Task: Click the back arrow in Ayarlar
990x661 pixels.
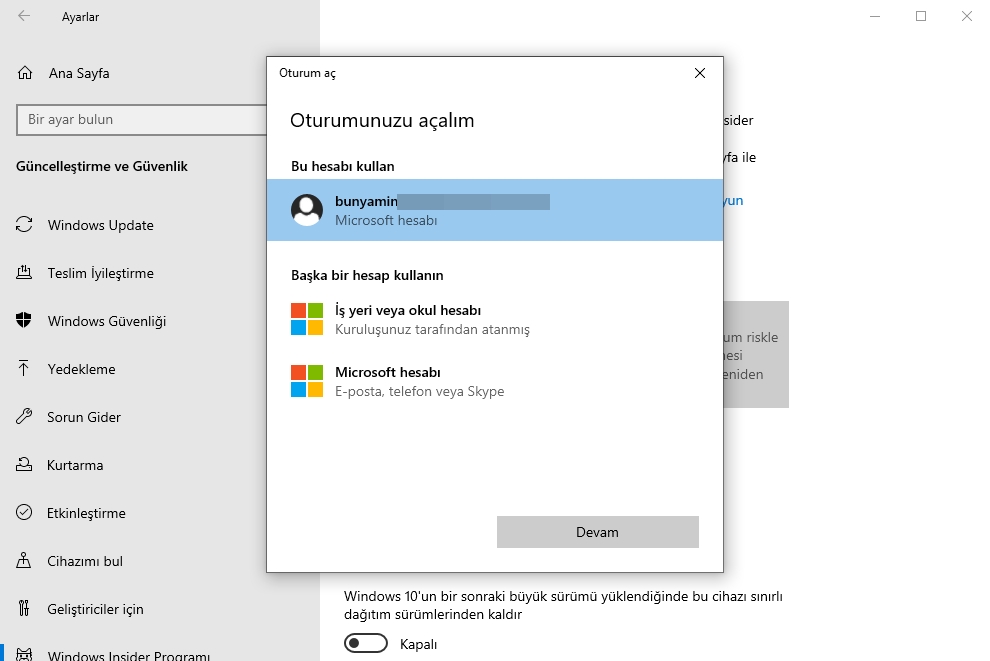Action: point(21,16)
